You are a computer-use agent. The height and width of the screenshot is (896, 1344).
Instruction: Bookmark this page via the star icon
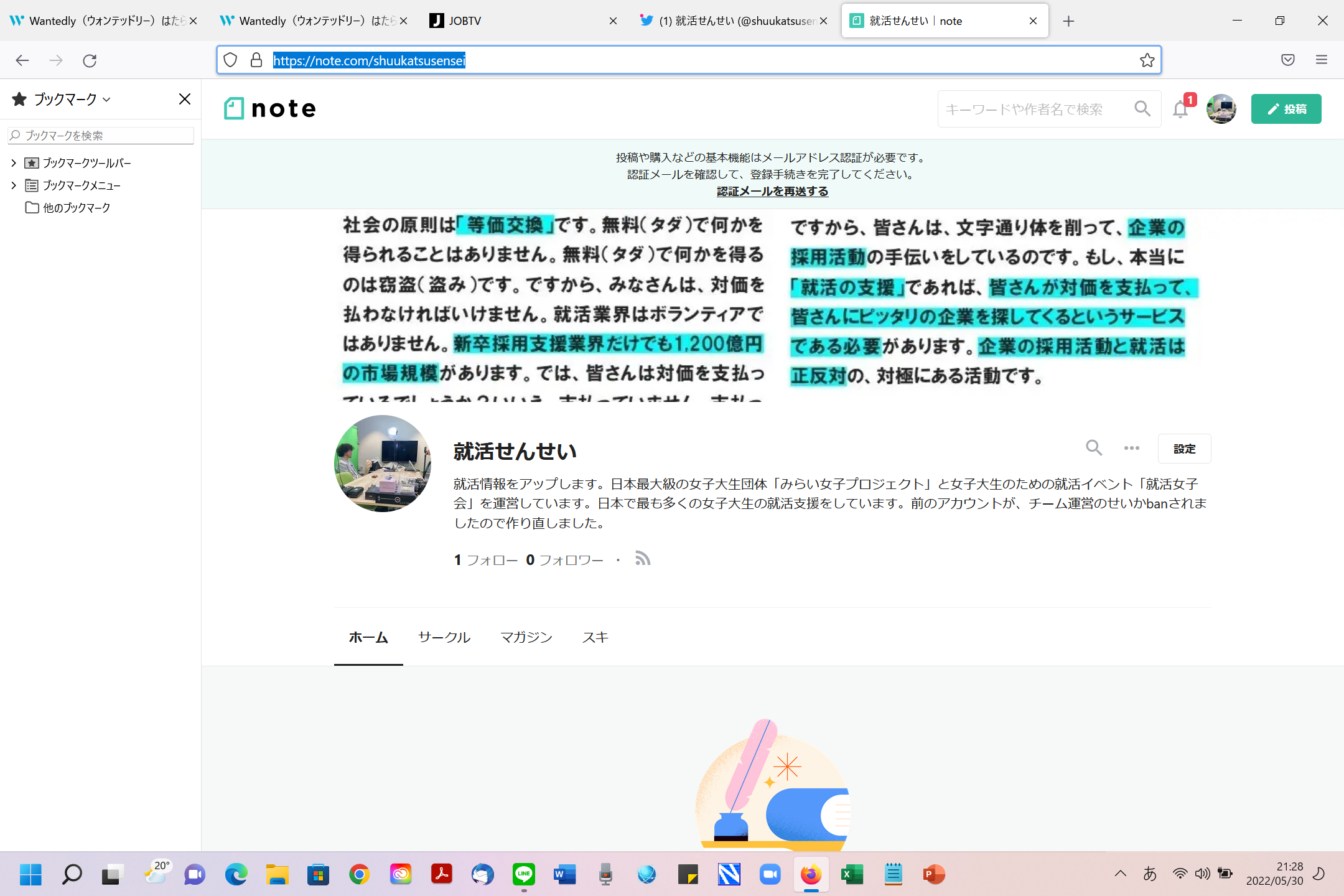1147,60
